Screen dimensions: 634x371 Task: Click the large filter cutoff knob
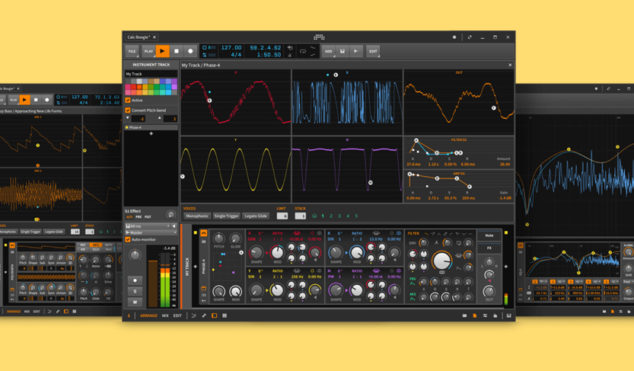[442, 261]
